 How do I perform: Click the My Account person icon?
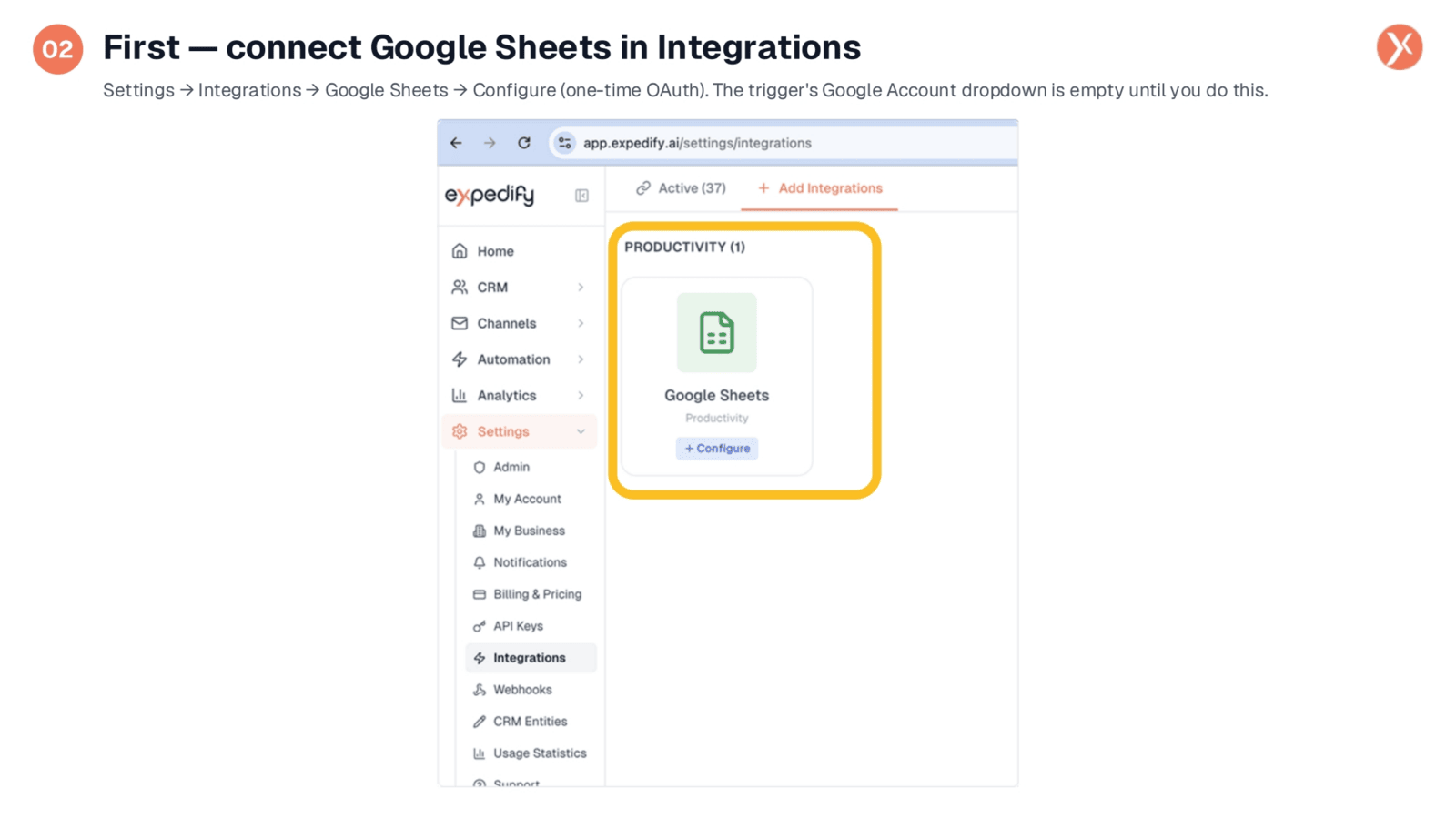point(480,499)
